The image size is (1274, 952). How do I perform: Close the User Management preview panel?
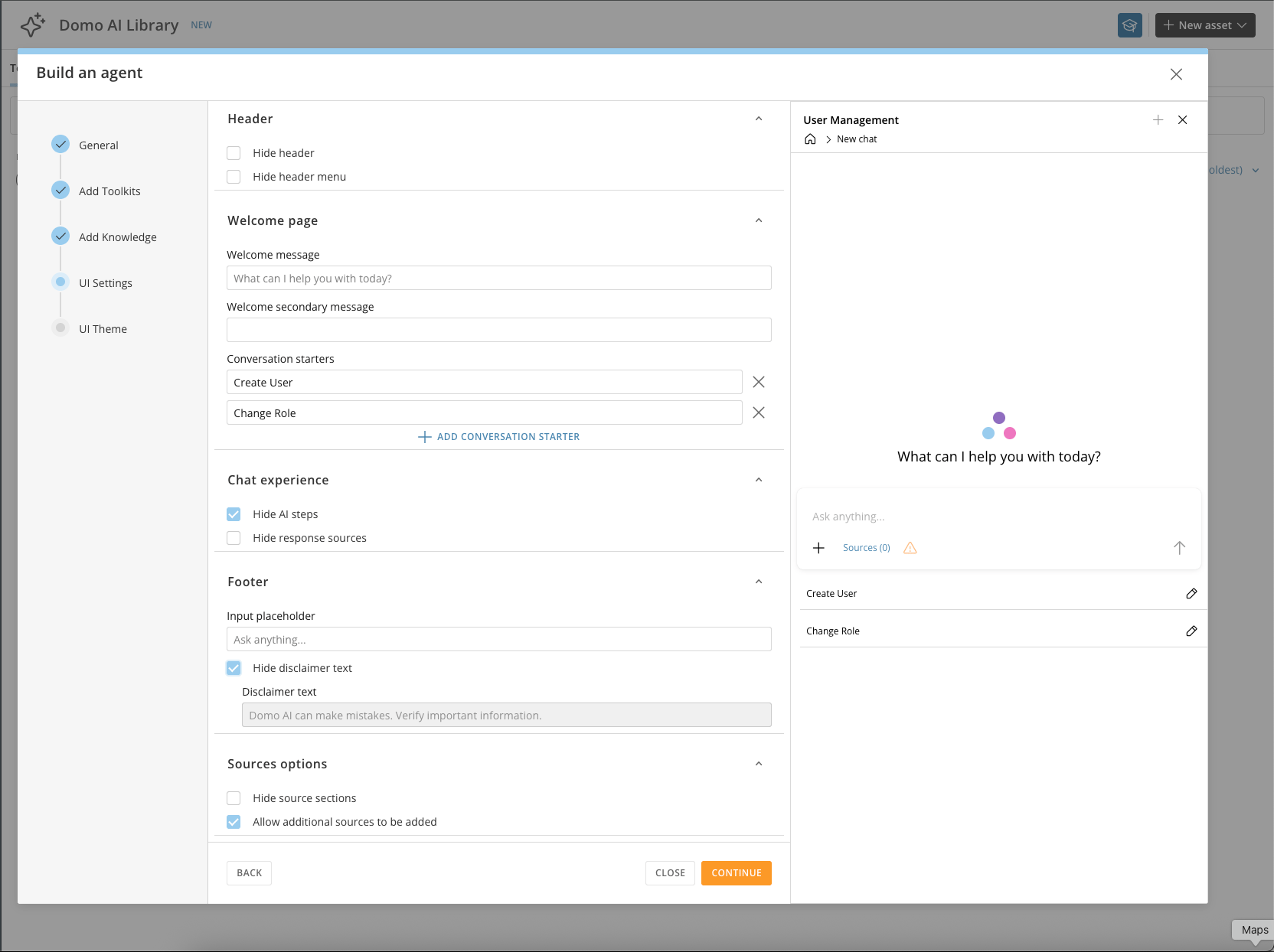[1183, 120]
